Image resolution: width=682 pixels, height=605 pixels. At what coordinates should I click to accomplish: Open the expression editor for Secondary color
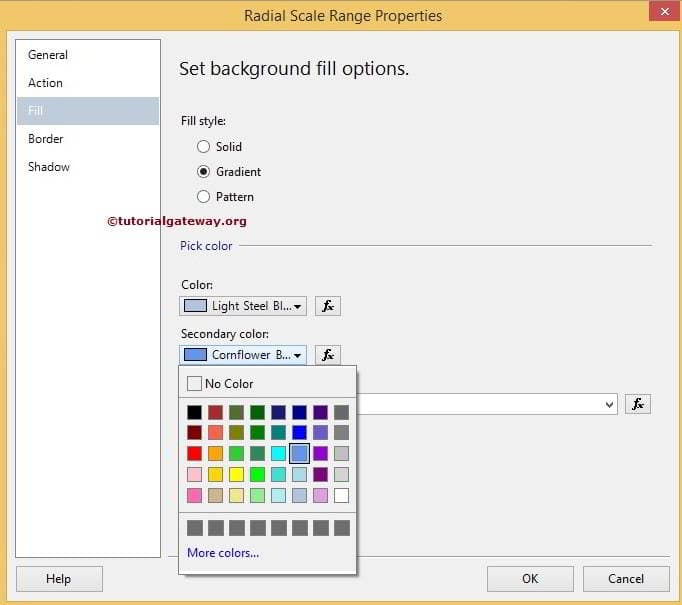click(x=328, y=355)
